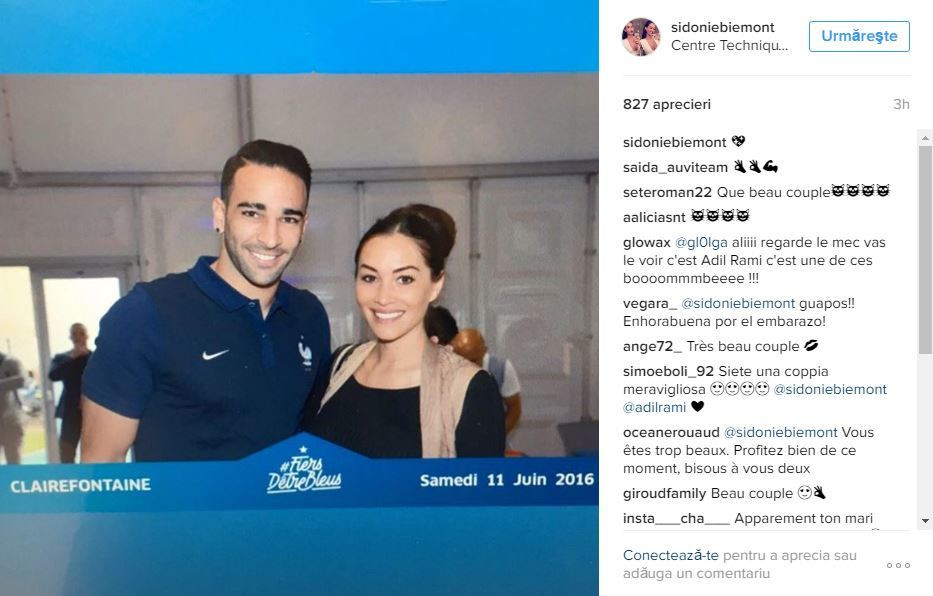Open the giroudfamily commenter profile

pyautogui.click(x=664, y=494)
